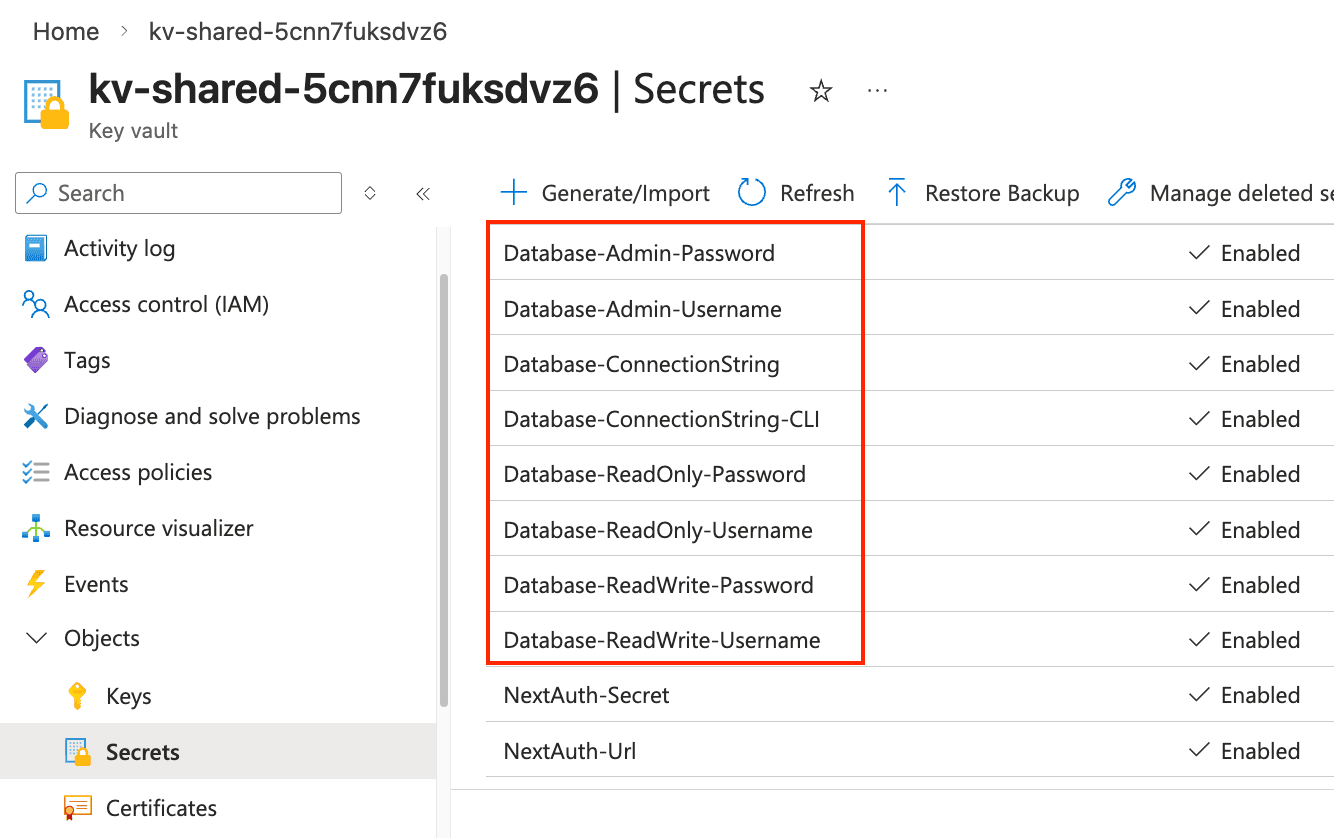Open Access control (IAM)
This screenshot has width=1334, height=838.
coord(166,305)
